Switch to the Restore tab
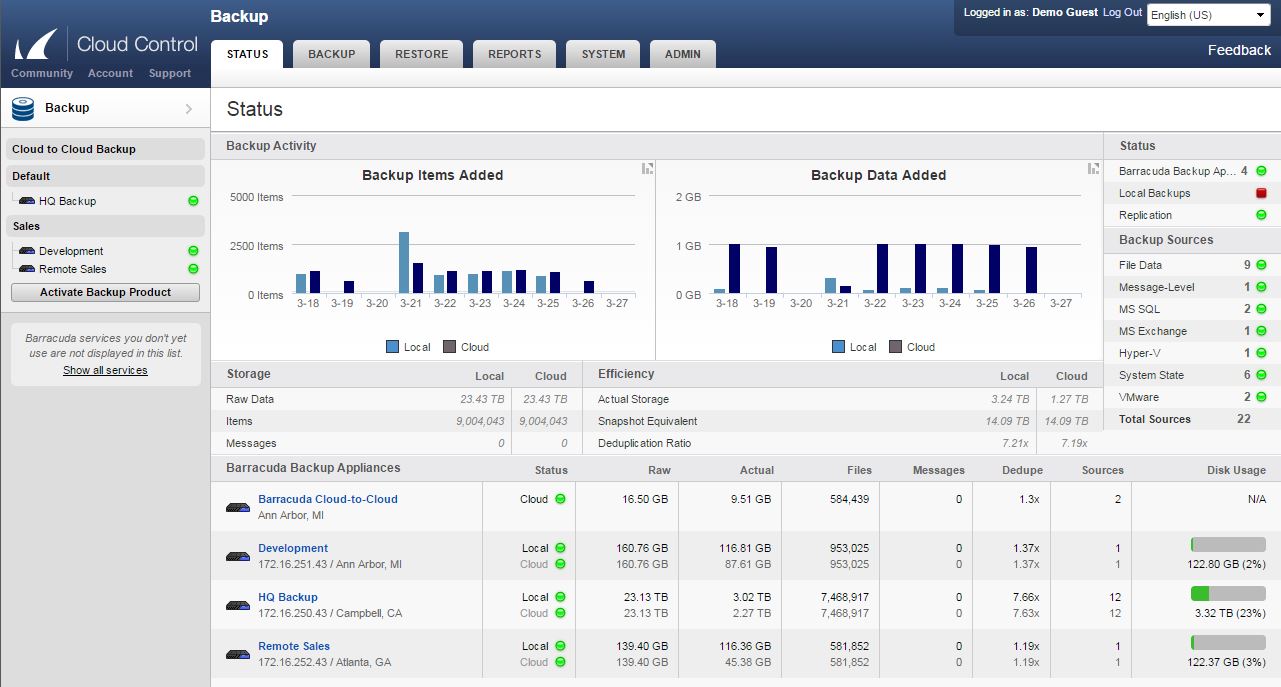1281x687 pixels. (x=421, y=54)
